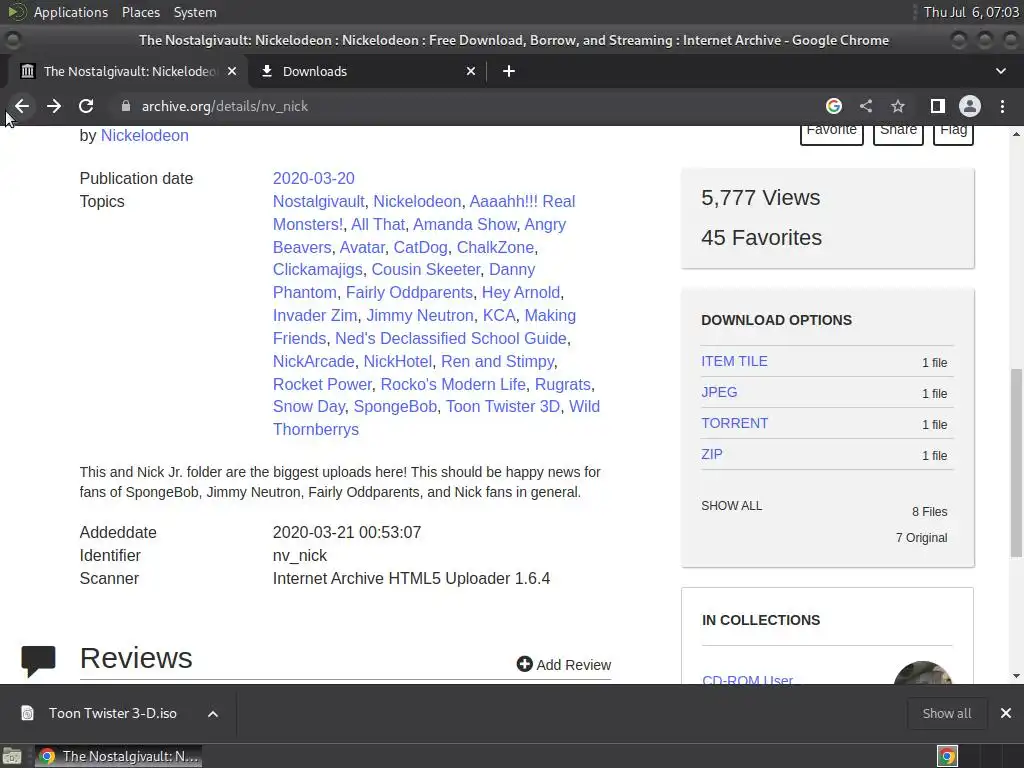Viewport: 1024px width, 768px height.
Task: Click the Chrome taskbar window button
Action: (118, 756)
